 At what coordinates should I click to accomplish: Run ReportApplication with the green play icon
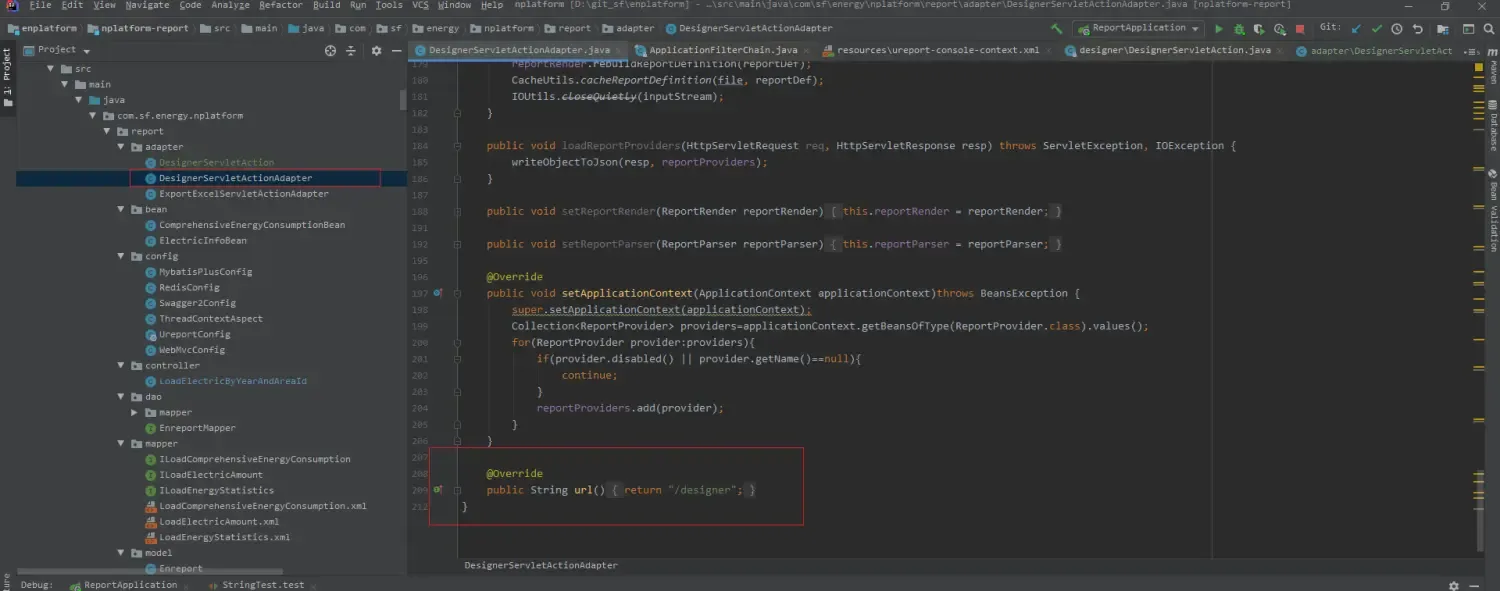(x=1219, y=29)
